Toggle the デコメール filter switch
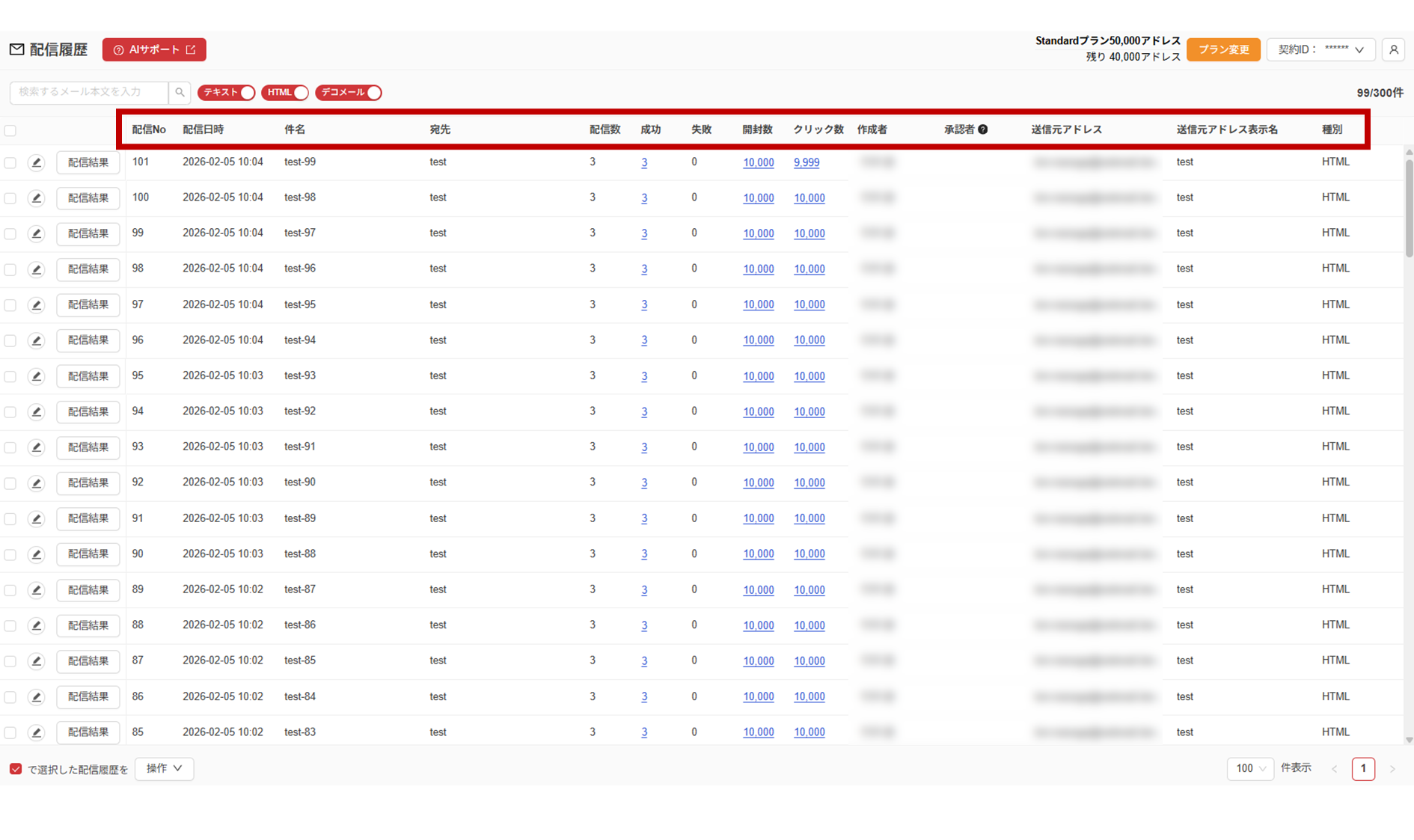Image resolution: width=1414 pixels, height=840 pixels. (349, 93)
